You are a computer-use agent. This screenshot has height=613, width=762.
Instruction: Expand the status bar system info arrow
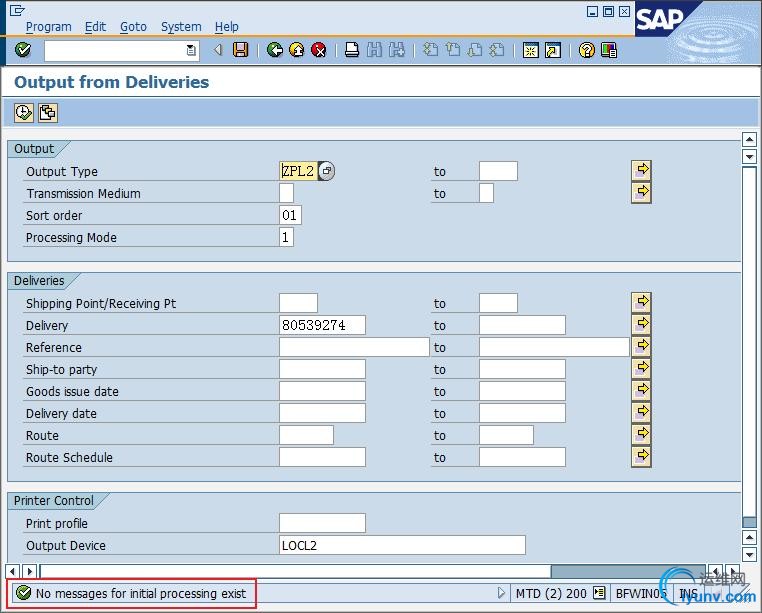[502, 593]
